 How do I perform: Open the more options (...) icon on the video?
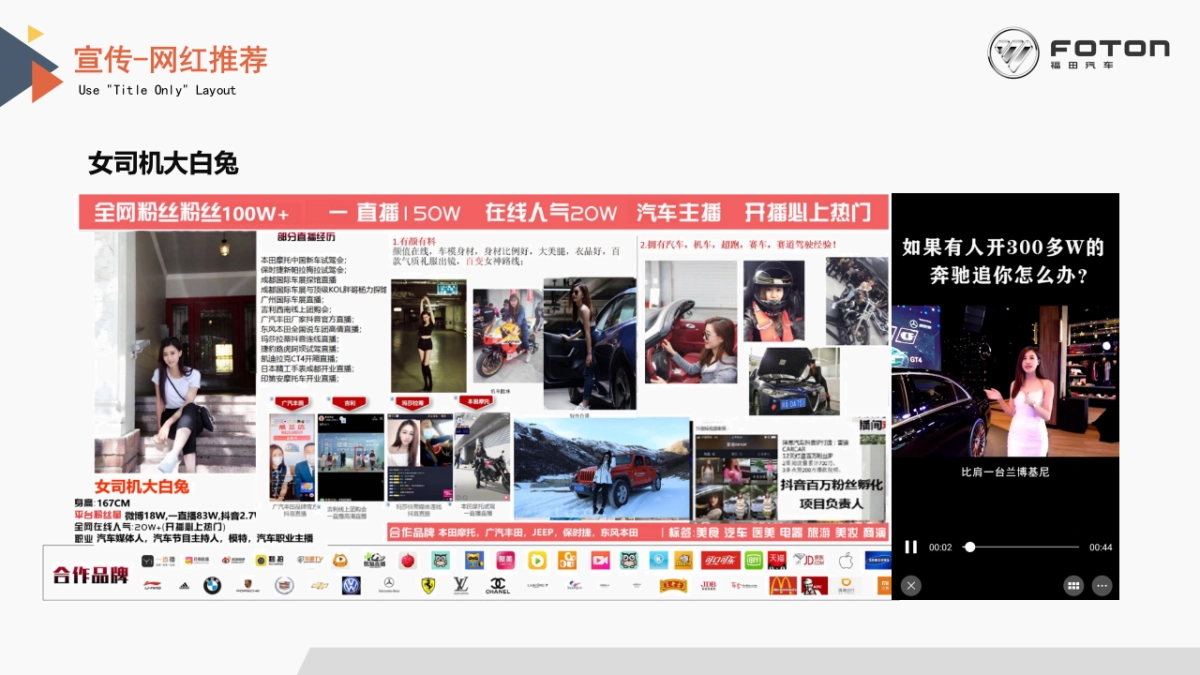(1101, 585)
